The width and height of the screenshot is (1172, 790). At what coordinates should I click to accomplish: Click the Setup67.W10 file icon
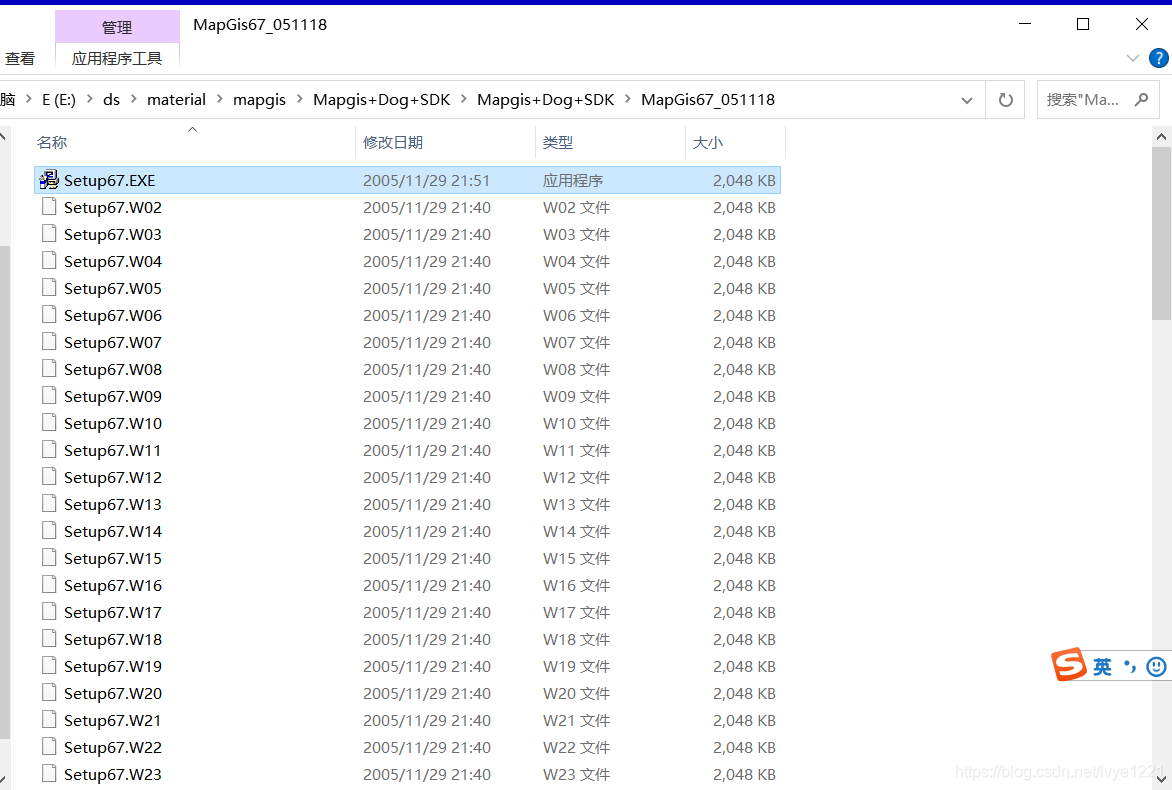(49, 422)
